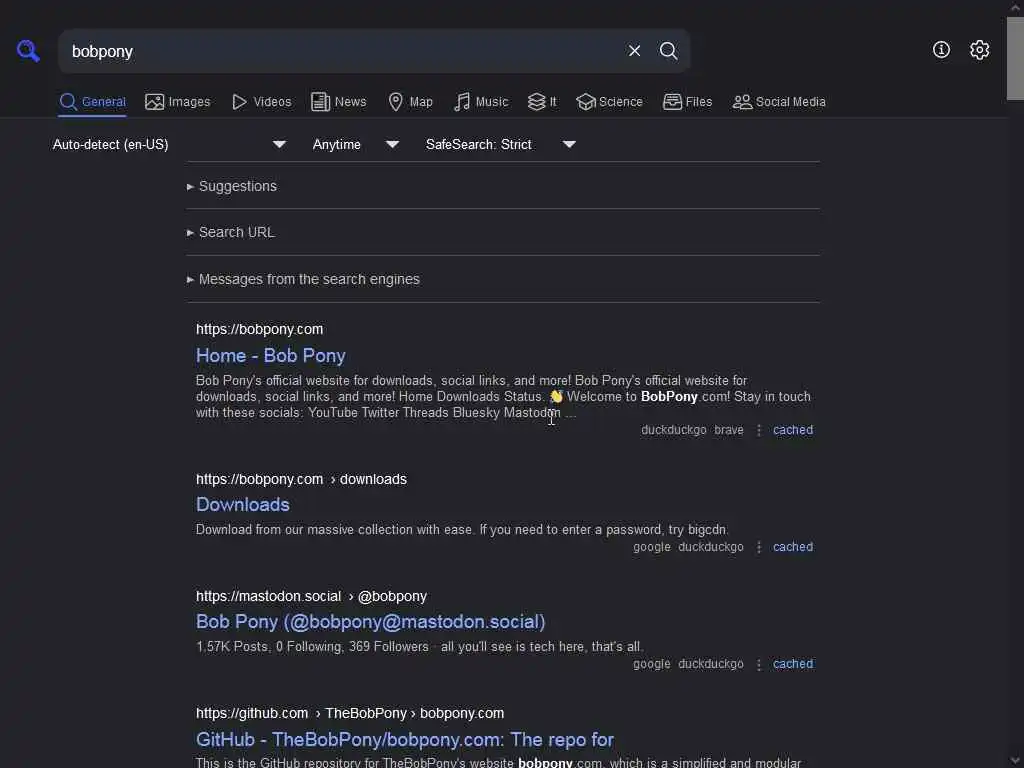
Task: Switch to the Map tab
Action: 410,102
